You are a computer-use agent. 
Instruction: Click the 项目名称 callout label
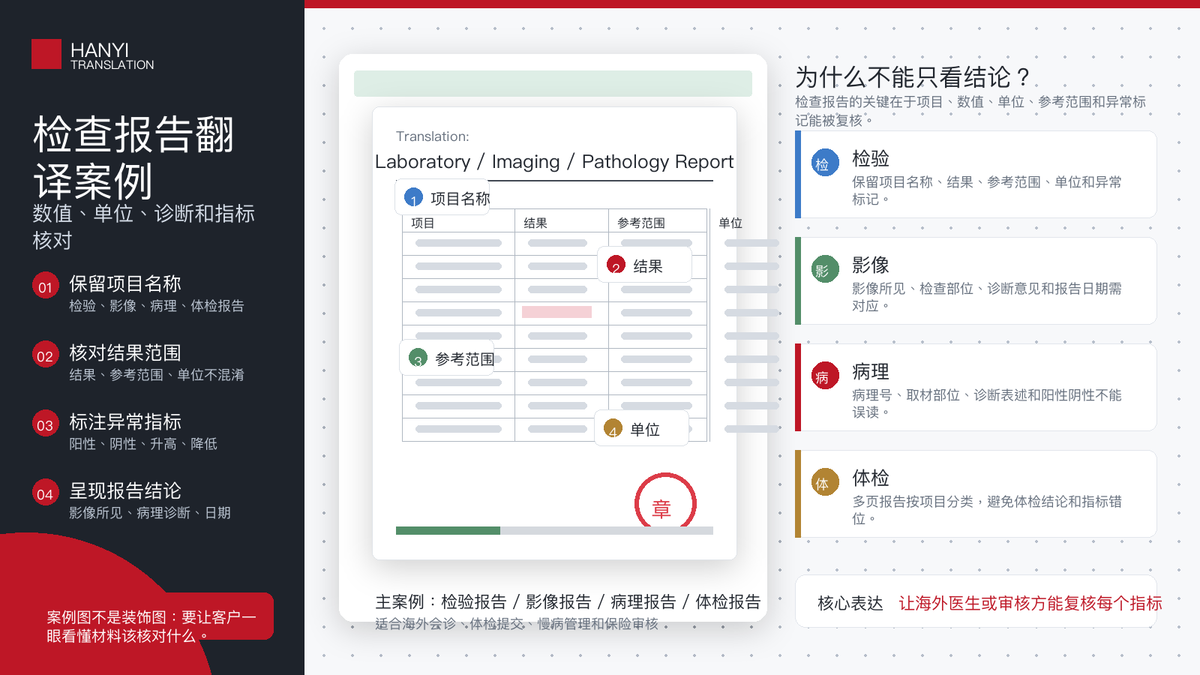tap(461, 198)
